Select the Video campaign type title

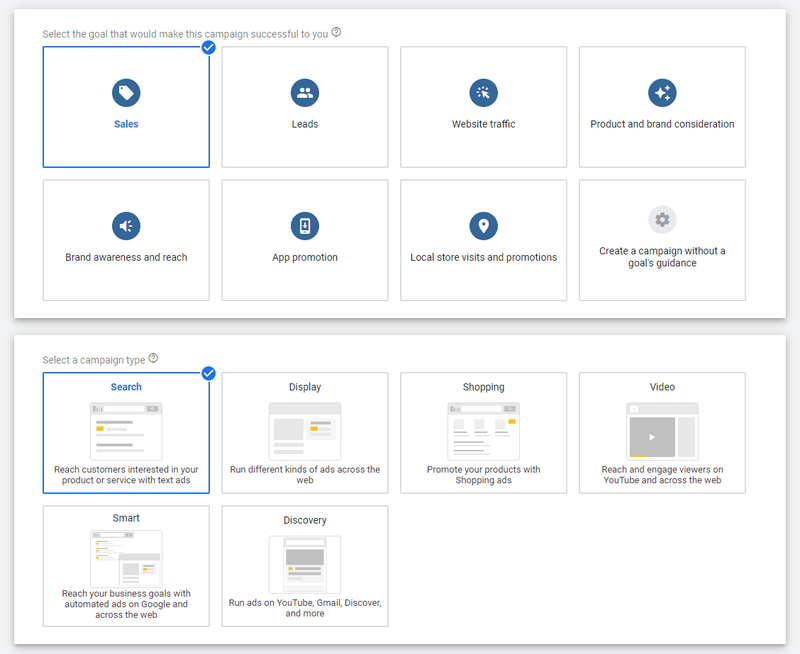662,387
